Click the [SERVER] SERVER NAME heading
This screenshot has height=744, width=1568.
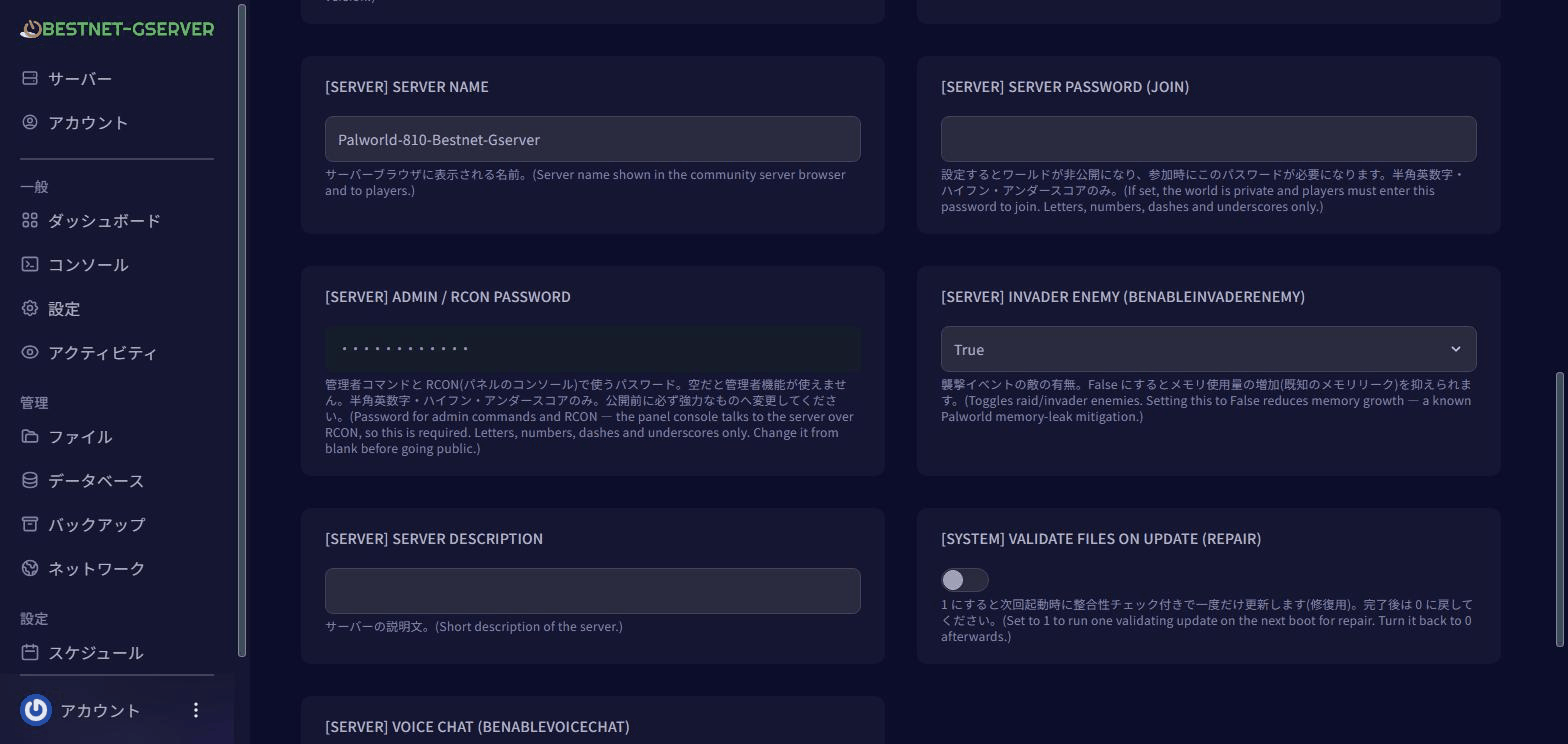point(407,87)
